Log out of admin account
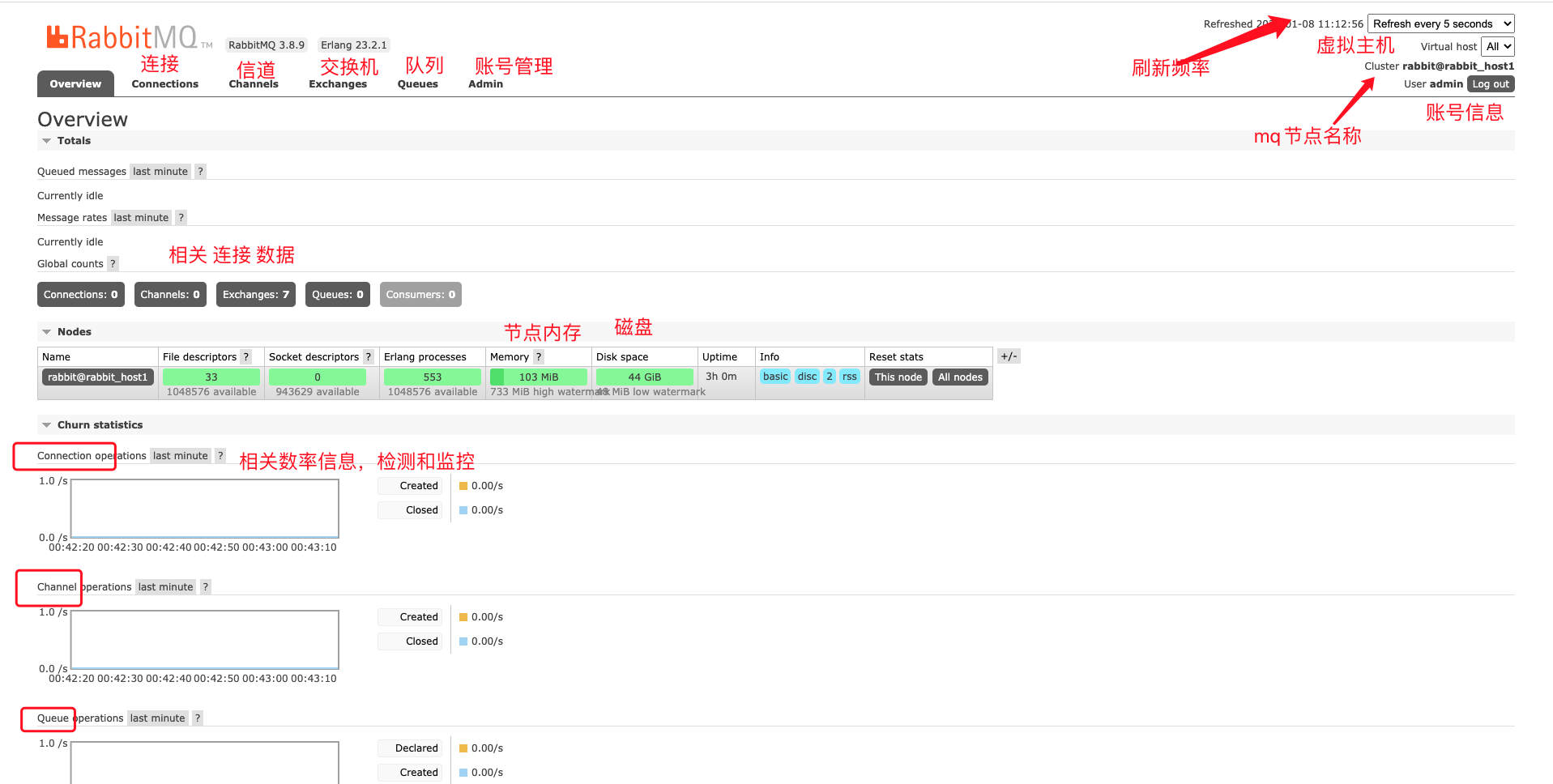1553x784 pixels. pyautogui.click(x=1491, y=83)
